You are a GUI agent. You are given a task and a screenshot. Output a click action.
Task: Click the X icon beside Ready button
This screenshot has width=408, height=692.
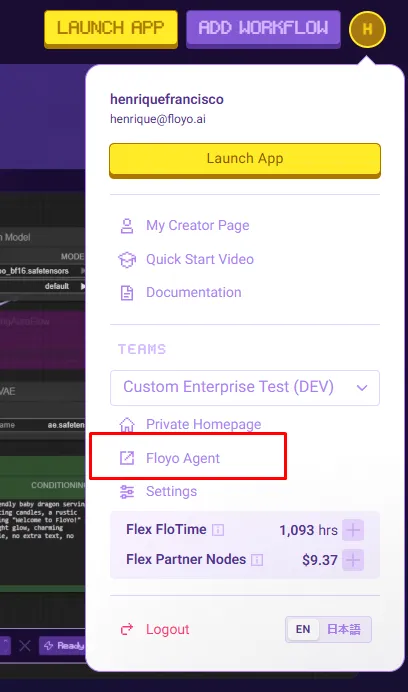click(x=25, y=646)
